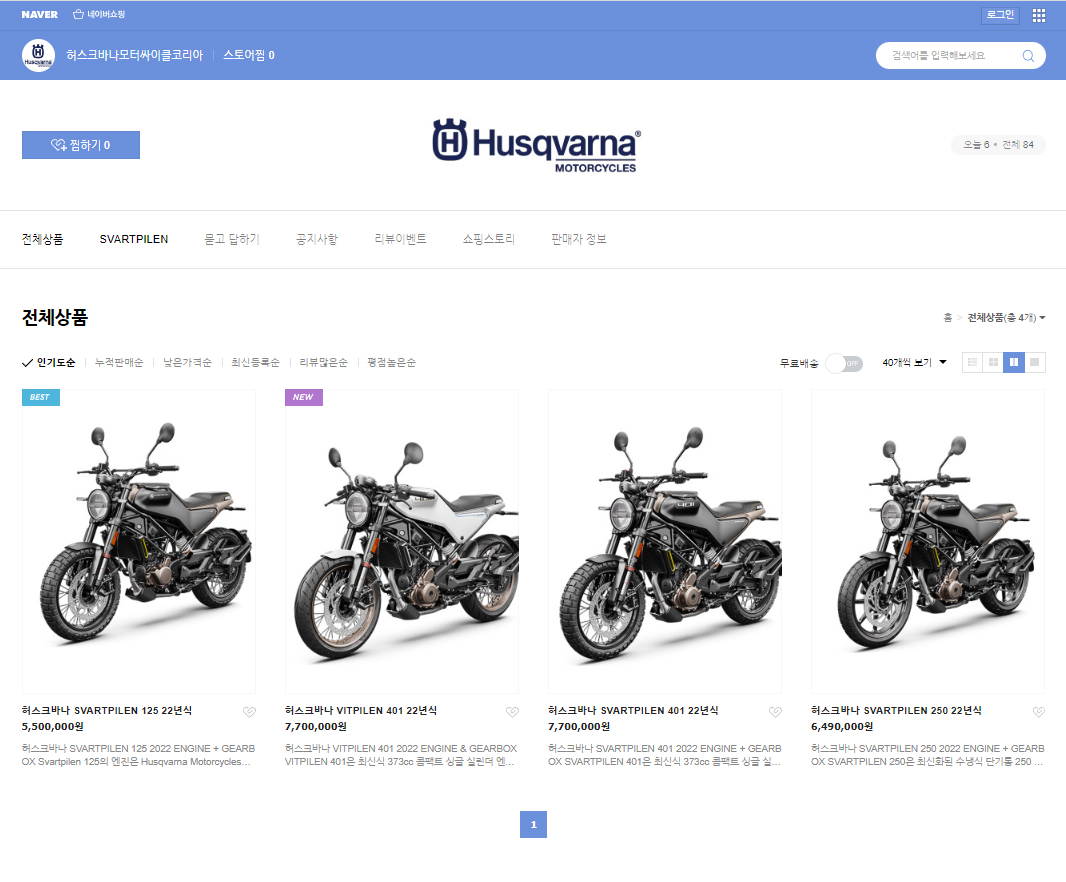Open the apps grid icon
This screenshot has height=882, width=1066.
(x=1039, y=15)
